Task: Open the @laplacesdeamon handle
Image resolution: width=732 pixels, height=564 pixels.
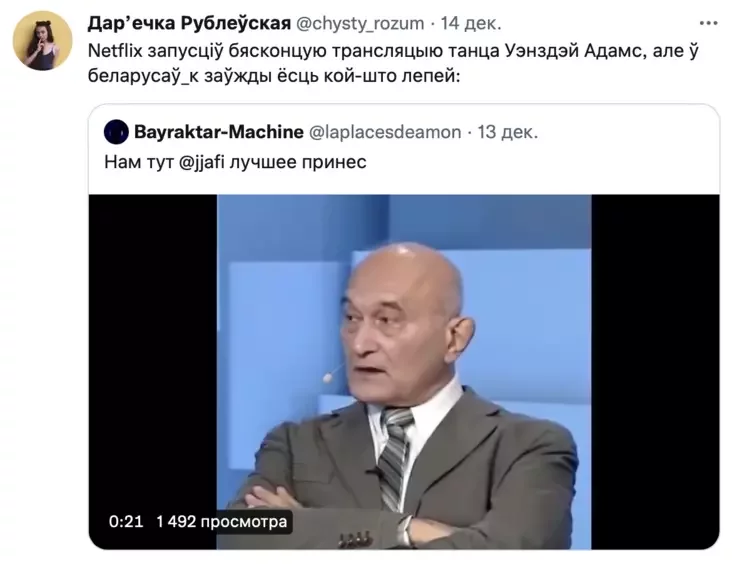Action: point(385,132)
